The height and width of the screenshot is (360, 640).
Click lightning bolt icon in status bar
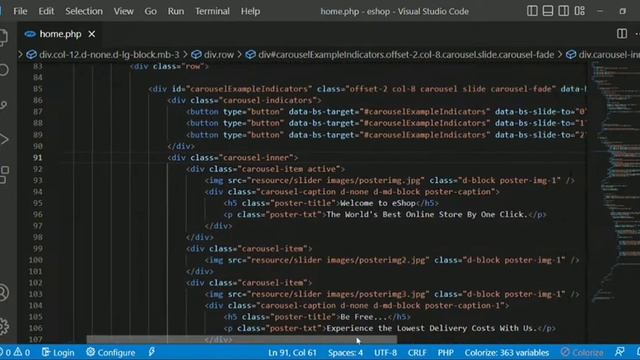pos(151,352)
